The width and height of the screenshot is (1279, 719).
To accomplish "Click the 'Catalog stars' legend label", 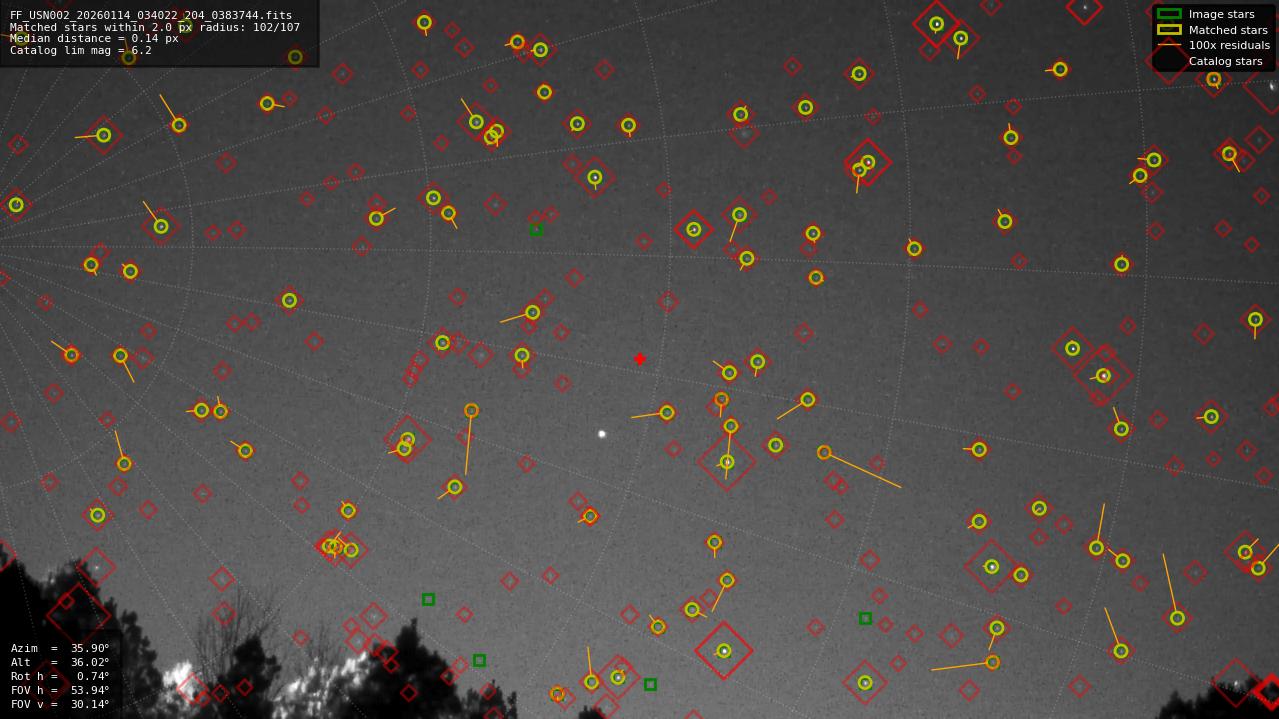I will (1225, 61).
